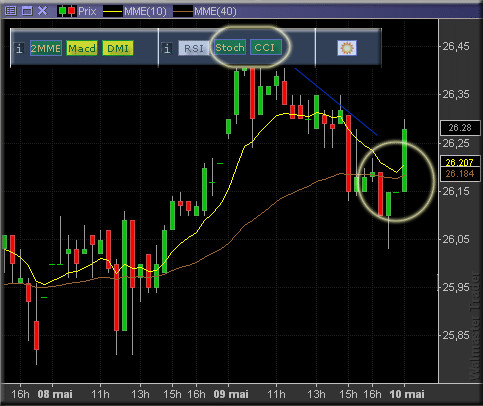483x406 pixels.
Task: Toggle the DMI indicator
Action: (118, 48)
